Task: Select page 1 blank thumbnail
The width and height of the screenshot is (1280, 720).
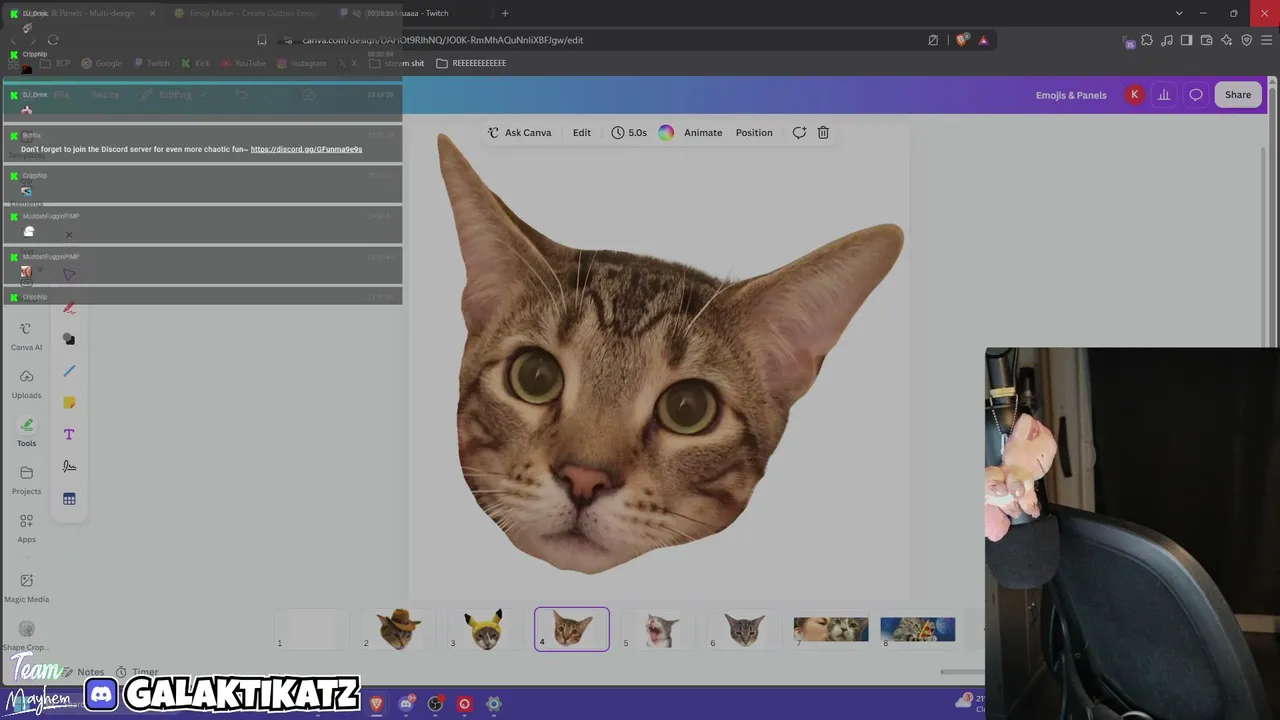Action: point(311,629)
